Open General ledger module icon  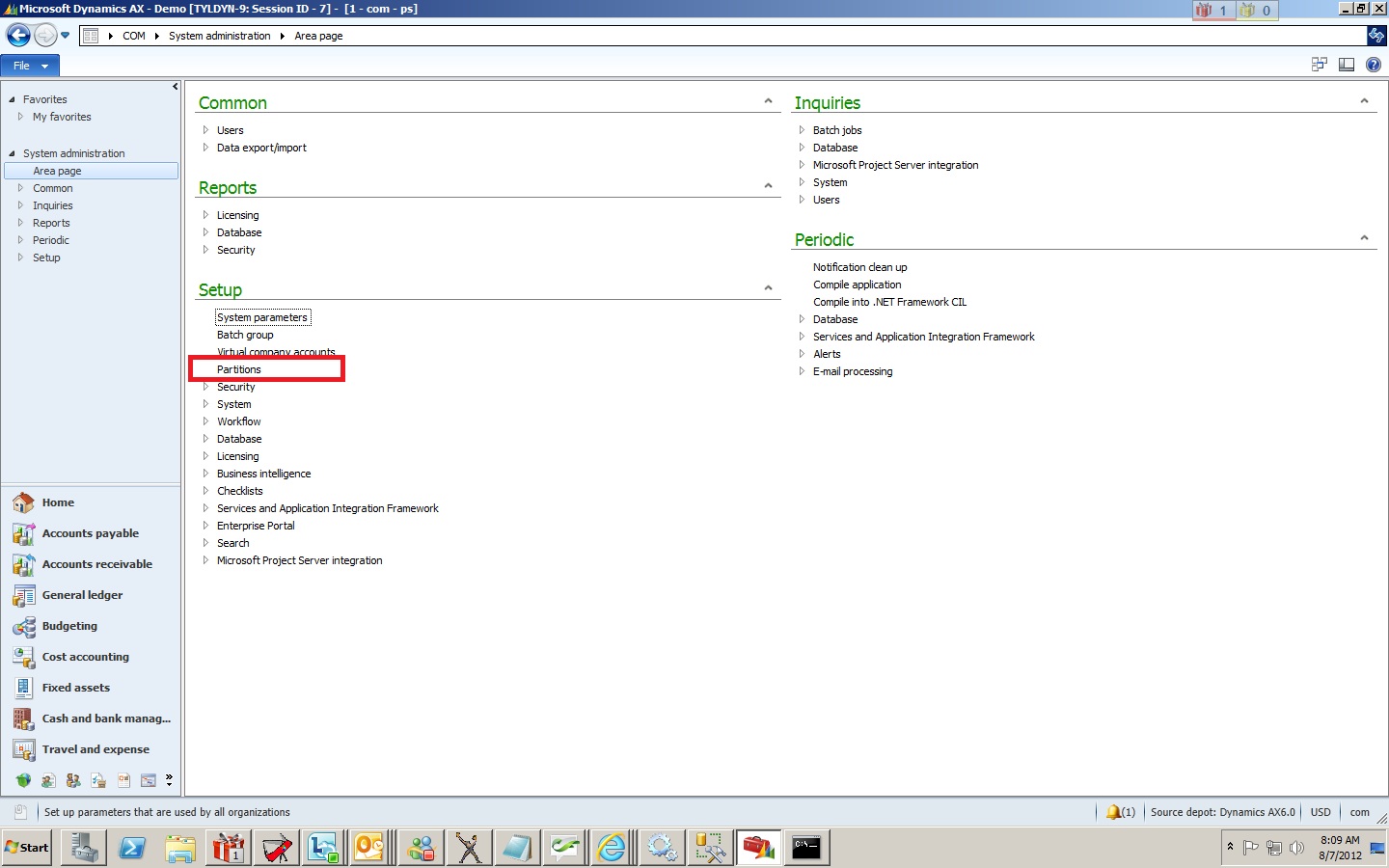click(x=23, y=595)
